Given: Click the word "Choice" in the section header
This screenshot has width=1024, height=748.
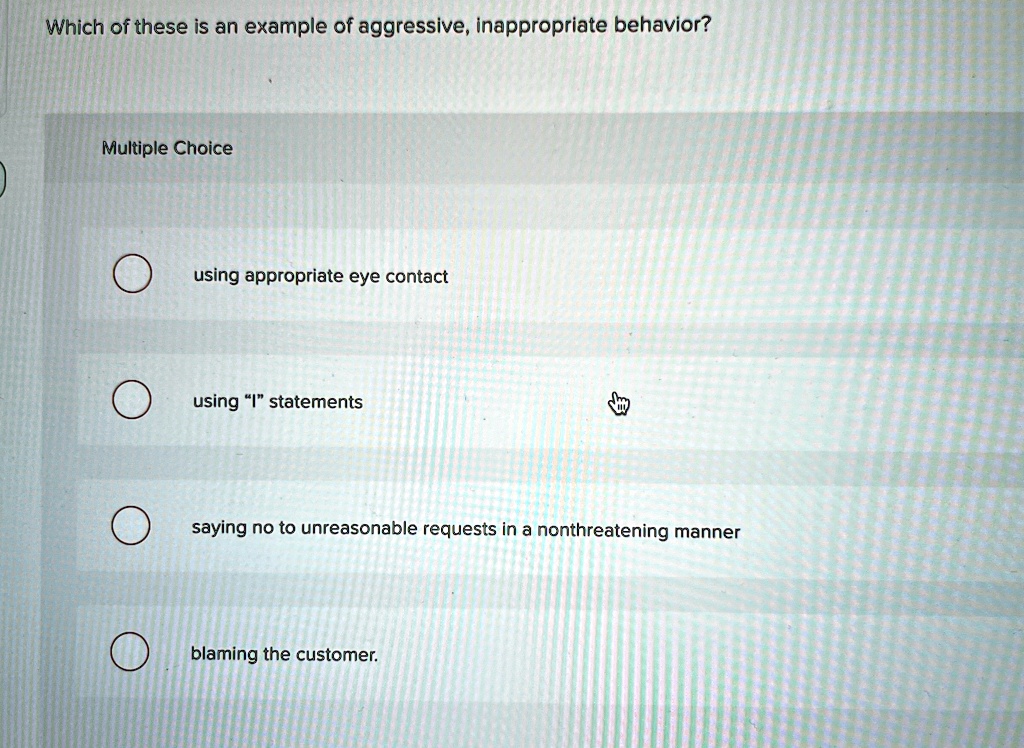Looking at the screenshot, I should click(x=203, y=149).
